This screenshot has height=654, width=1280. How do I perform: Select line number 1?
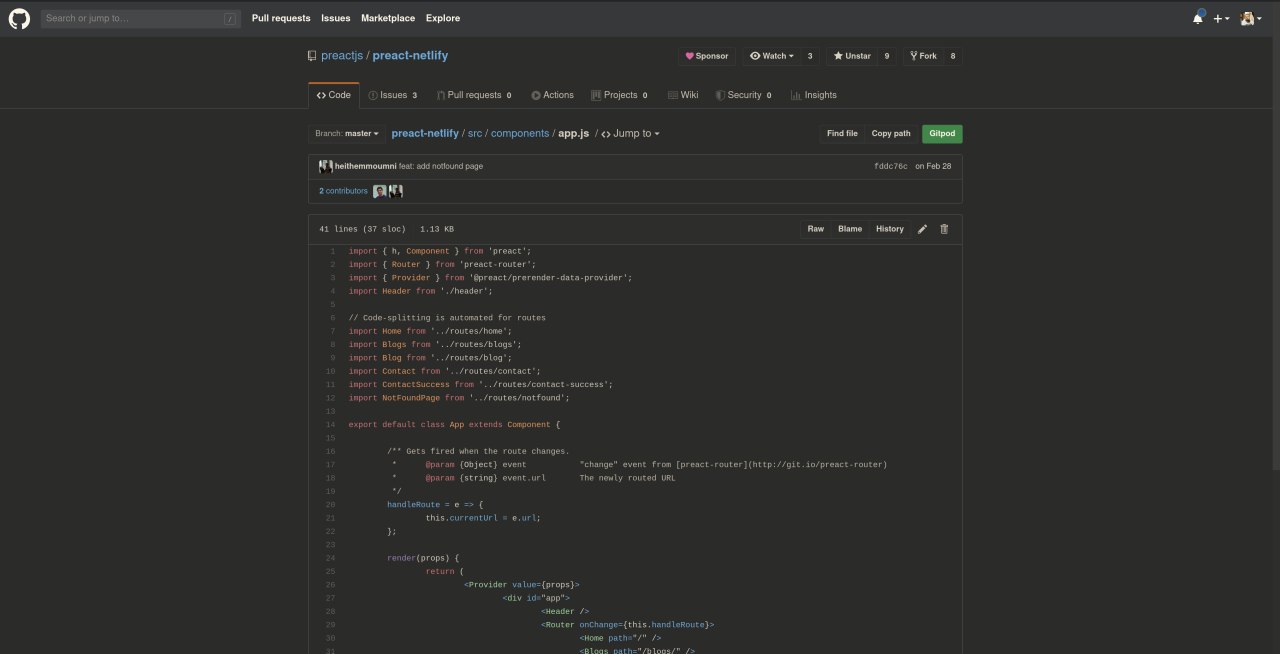tap(332, 251)
